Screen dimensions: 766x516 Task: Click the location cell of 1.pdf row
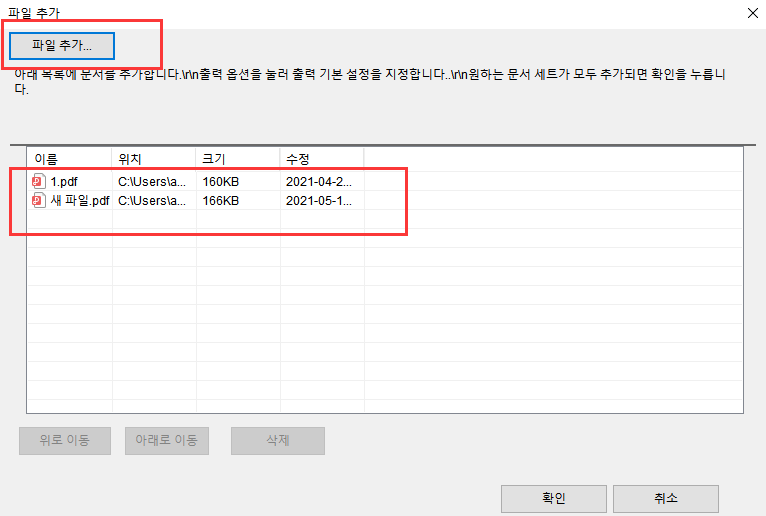tap(152, 182)
